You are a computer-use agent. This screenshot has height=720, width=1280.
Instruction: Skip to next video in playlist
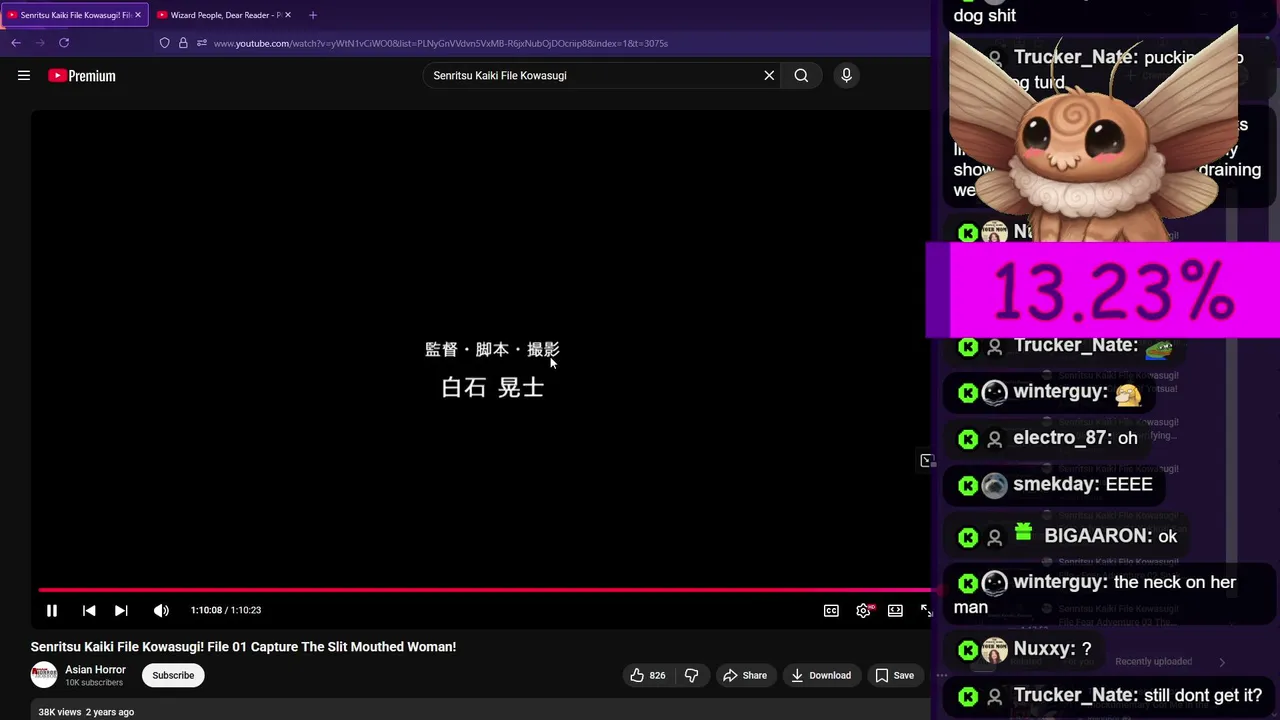(121, 610)
